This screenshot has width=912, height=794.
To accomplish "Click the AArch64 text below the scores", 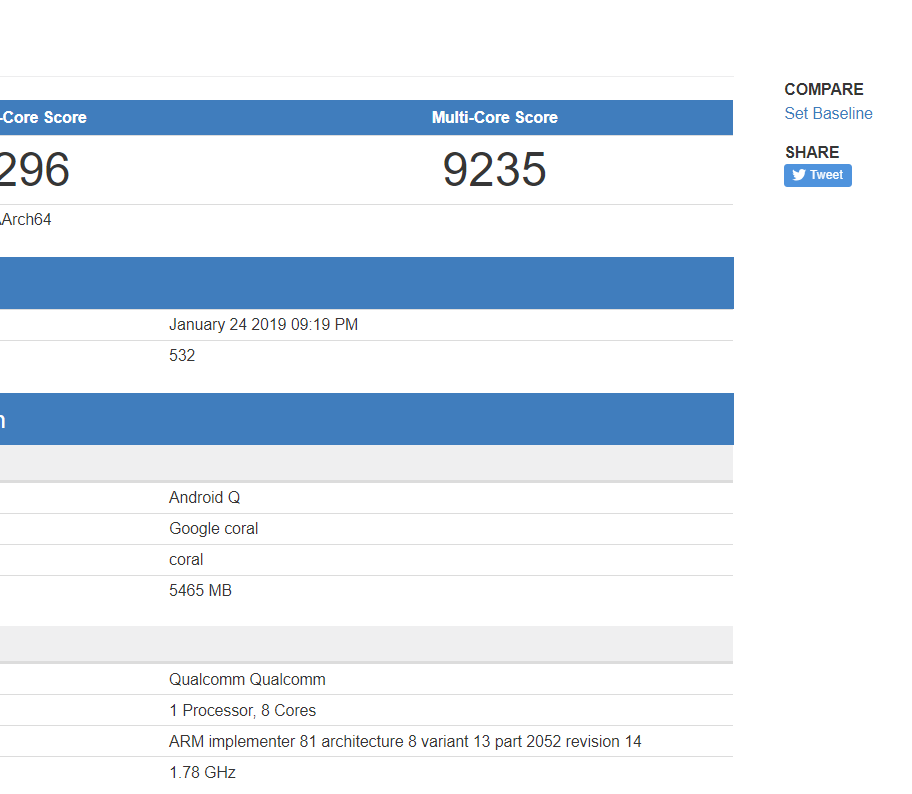I will pyautogui.click(x=26, y=219).
